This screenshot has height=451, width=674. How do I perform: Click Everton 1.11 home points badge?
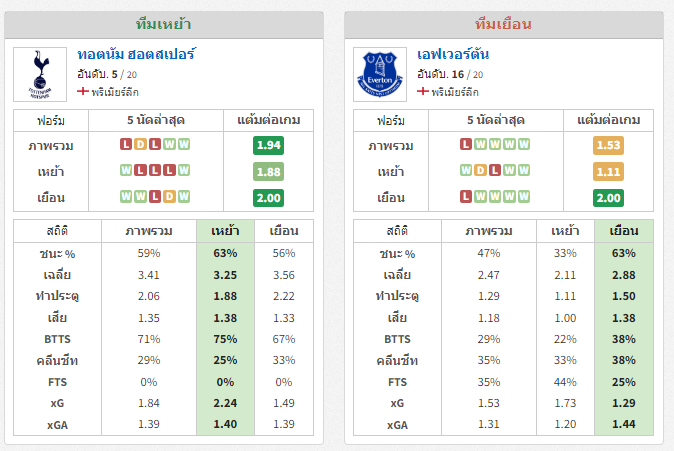coord(608,172)
